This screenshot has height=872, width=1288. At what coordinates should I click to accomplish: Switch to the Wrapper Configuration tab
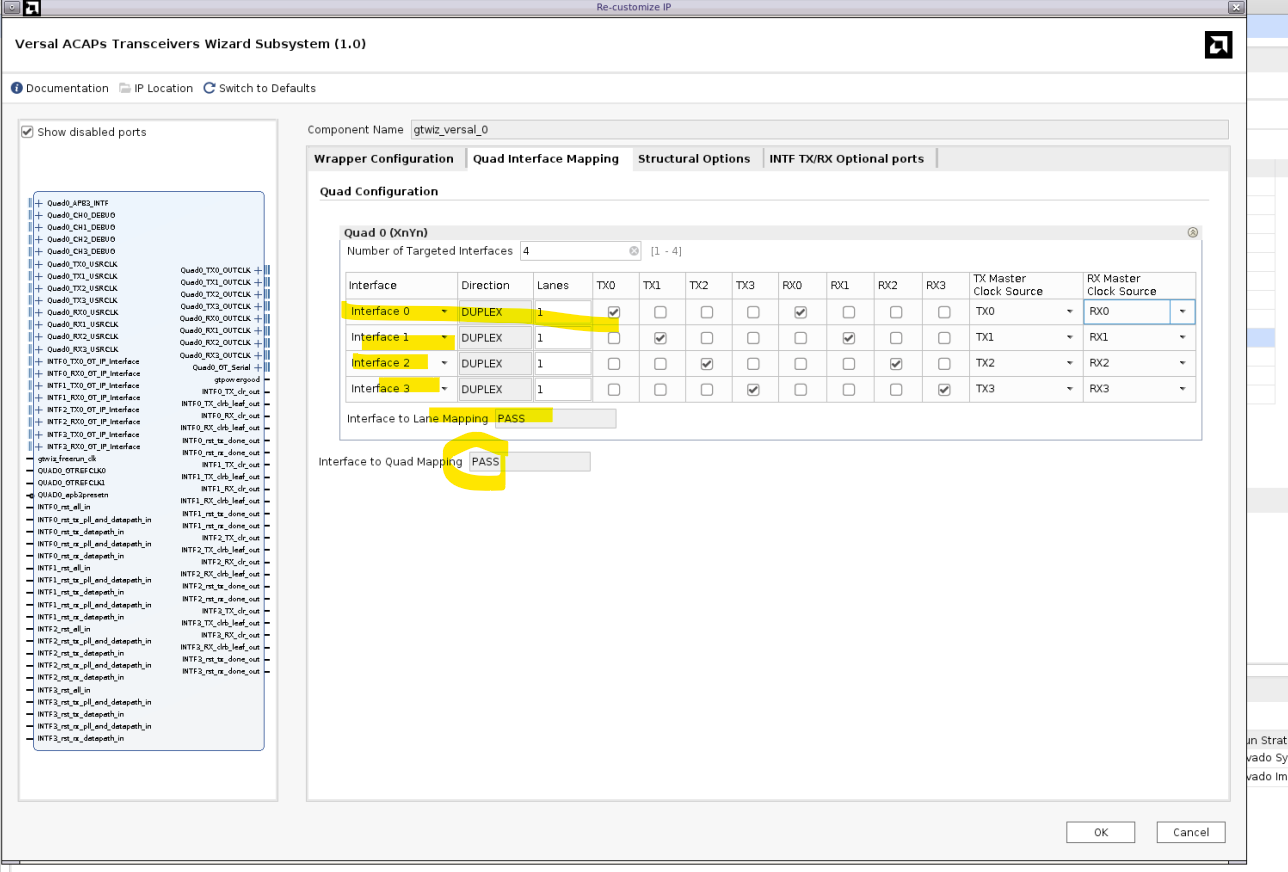(384, 159)
